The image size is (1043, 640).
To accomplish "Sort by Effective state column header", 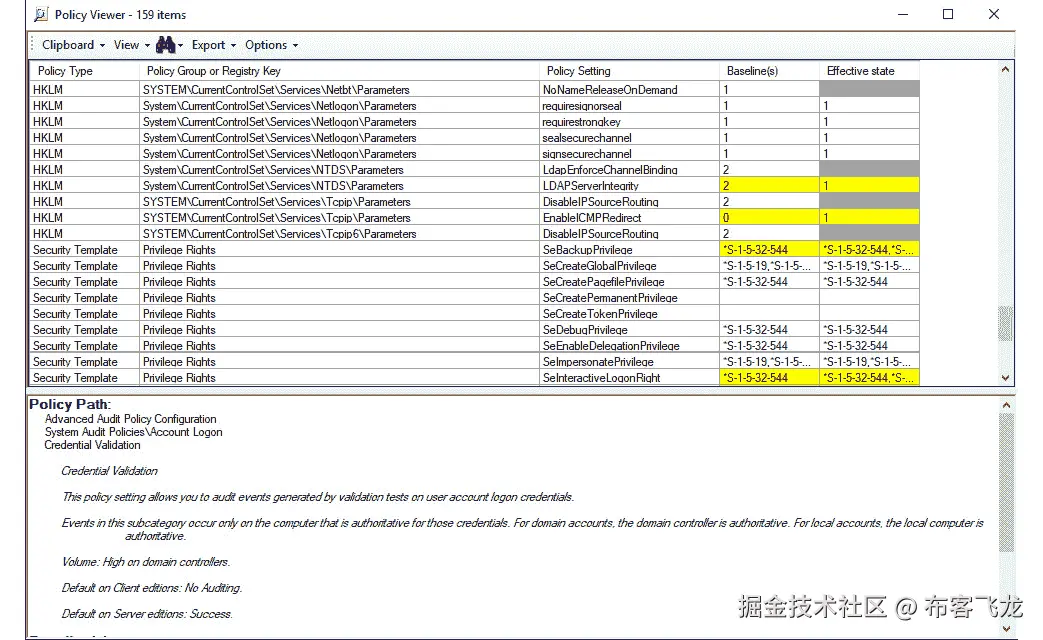I will tap(869, 71).
